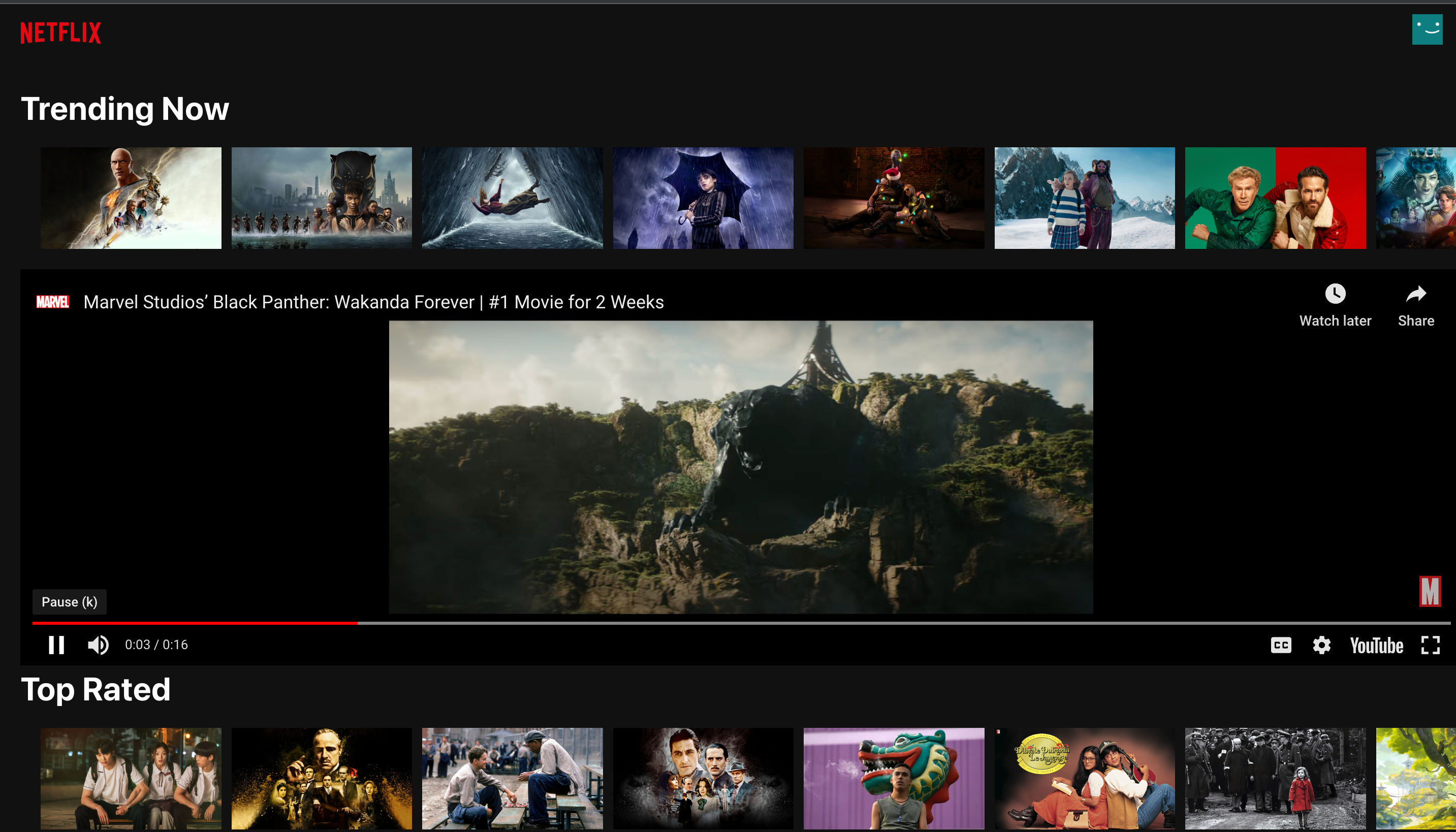1456x832 pixels.
Task: Open The Godfather poster in Top Rated
Action: (x=321, y=778)
